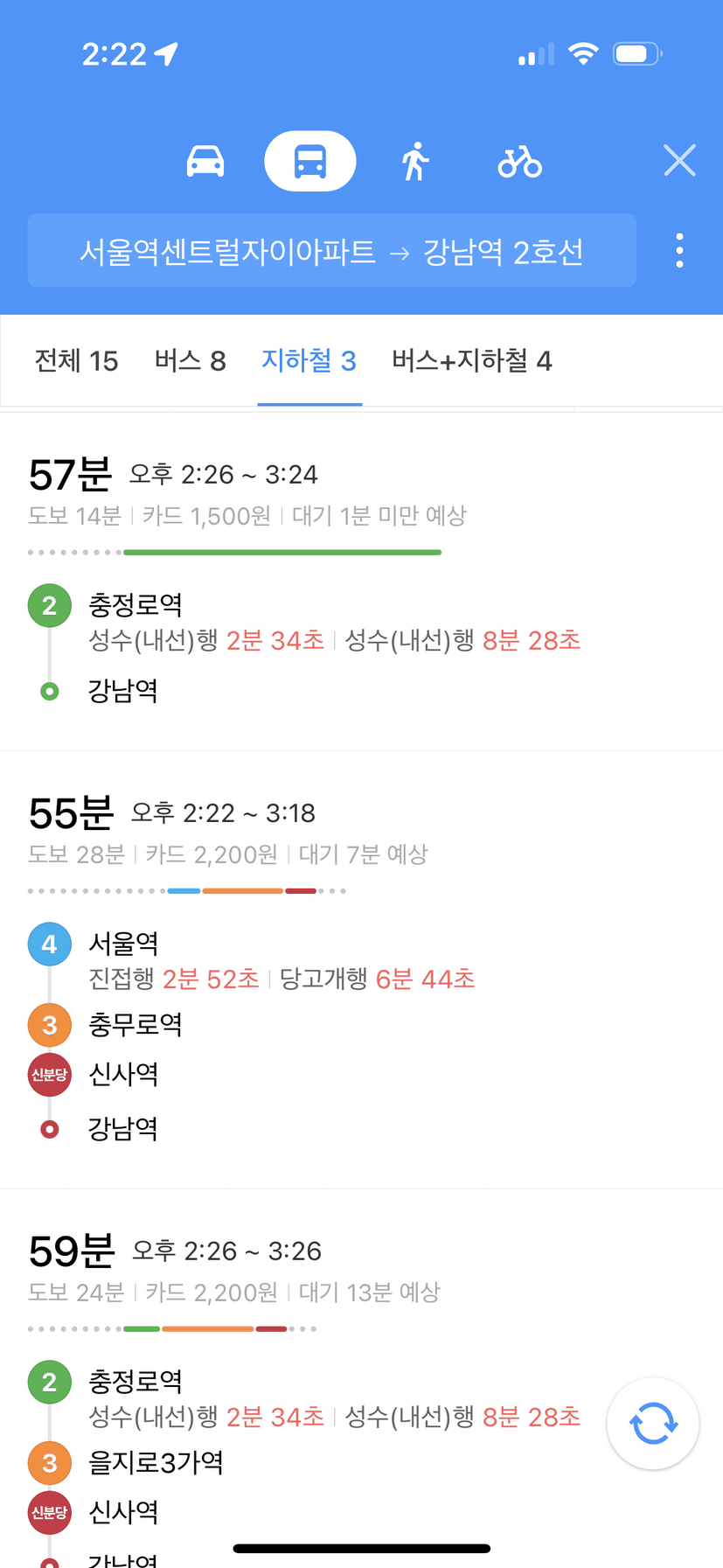The height and width of the screenshot is (1568, 723).
Task: Tap line 2 badge in 57분 route
Action: click(x=50, y=605)
